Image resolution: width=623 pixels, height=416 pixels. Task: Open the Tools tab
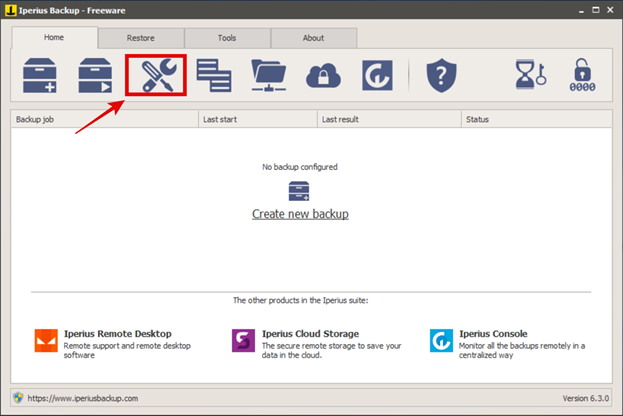227,38
